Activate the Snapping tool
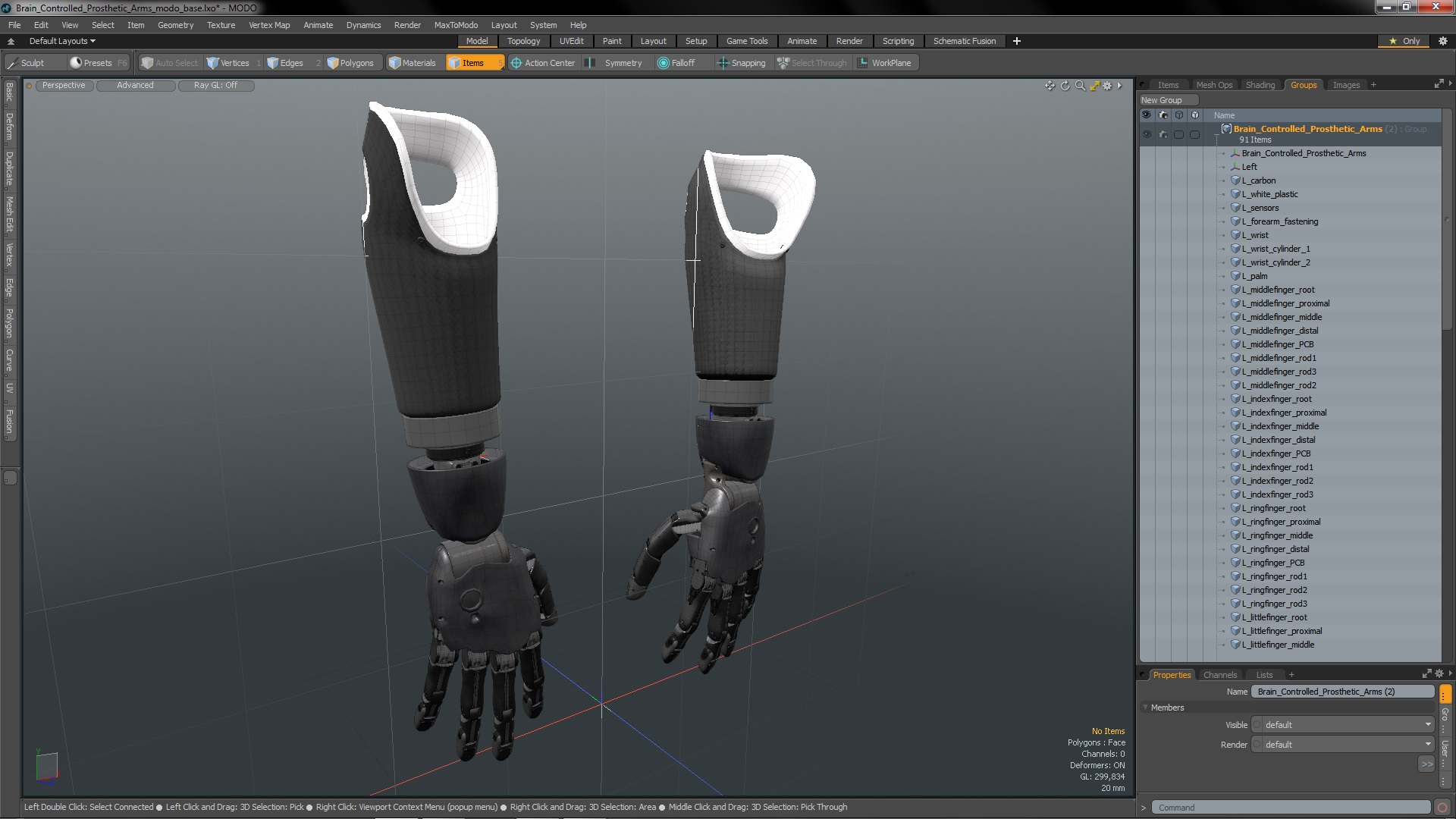1456x819 pixels. coord(741,63)
